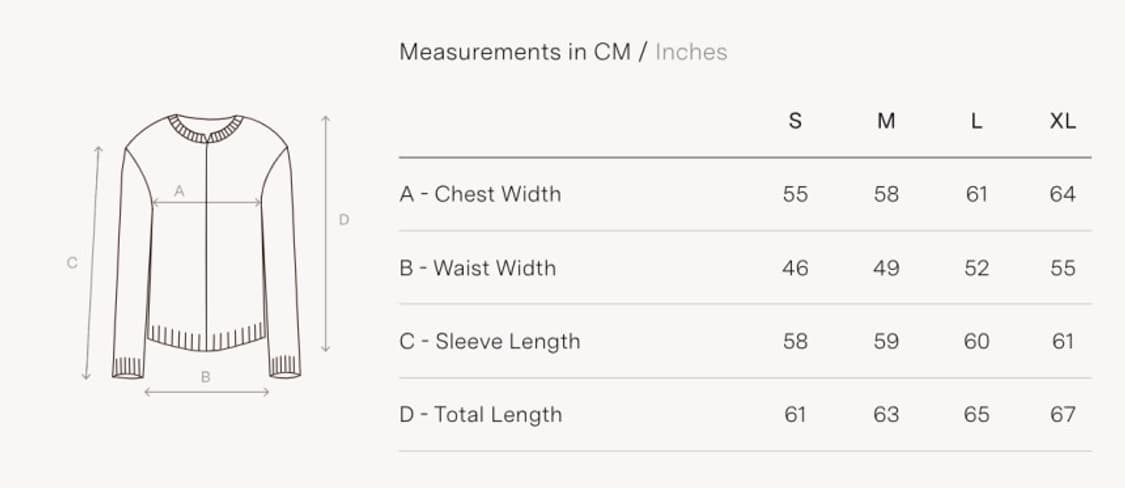Click the D label right of sweater
Image resolution: width=1125 pixels, height=488 pixels.
[x=343, y=219]
